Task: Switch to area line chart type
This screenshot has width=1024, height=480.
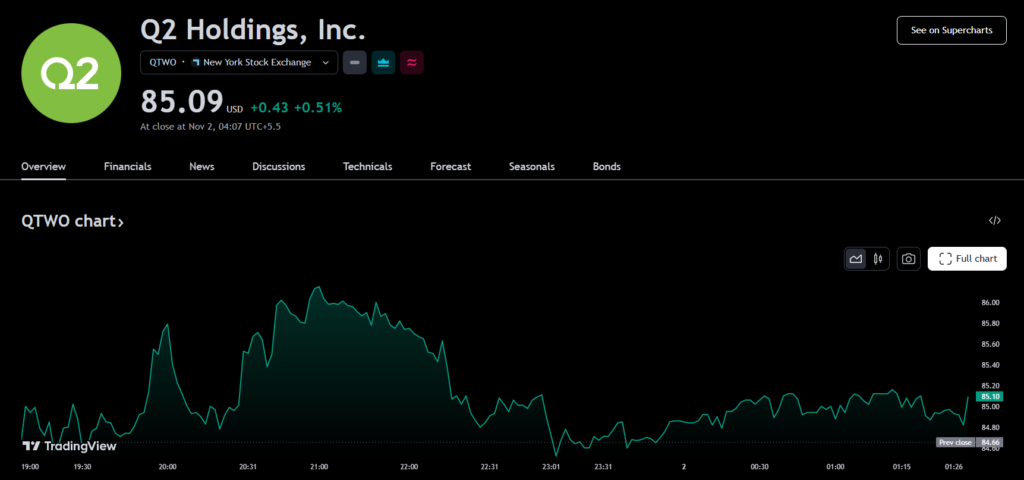Action: tap(856, 259)
